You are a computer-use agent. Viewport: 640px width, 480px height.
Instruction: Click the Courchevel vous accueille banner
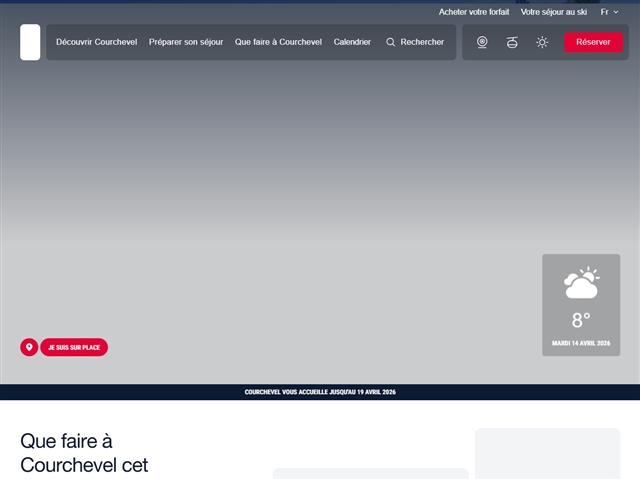320,392
